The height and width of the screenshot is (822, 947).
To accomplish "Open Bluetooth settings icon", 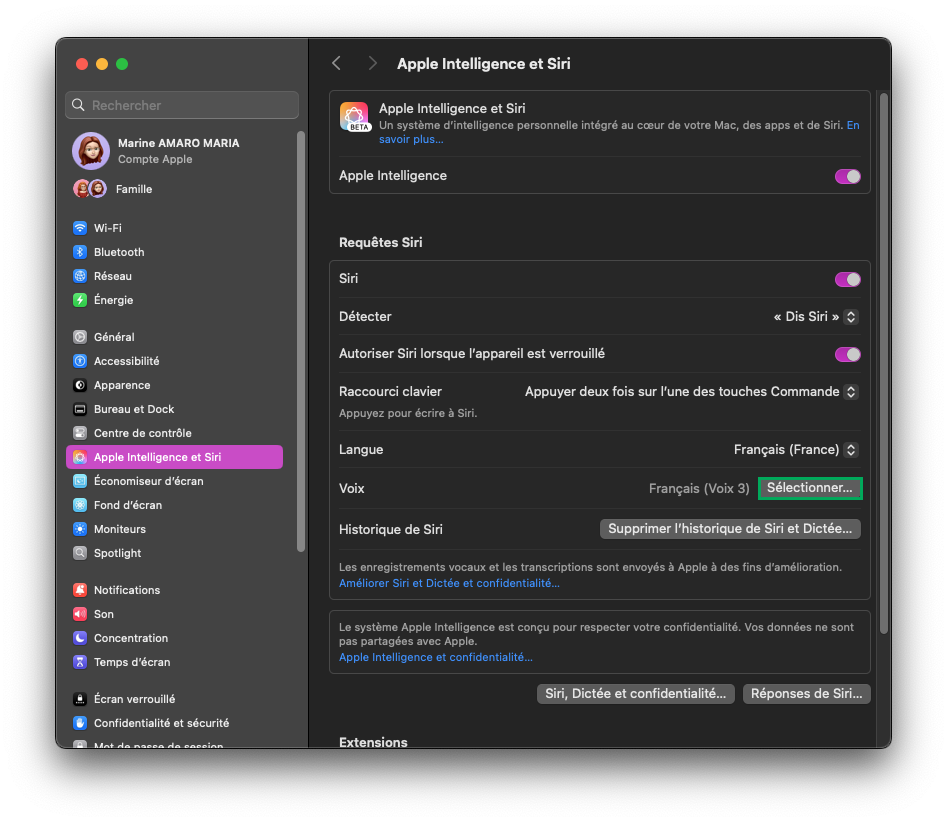I will coord(80,252).
